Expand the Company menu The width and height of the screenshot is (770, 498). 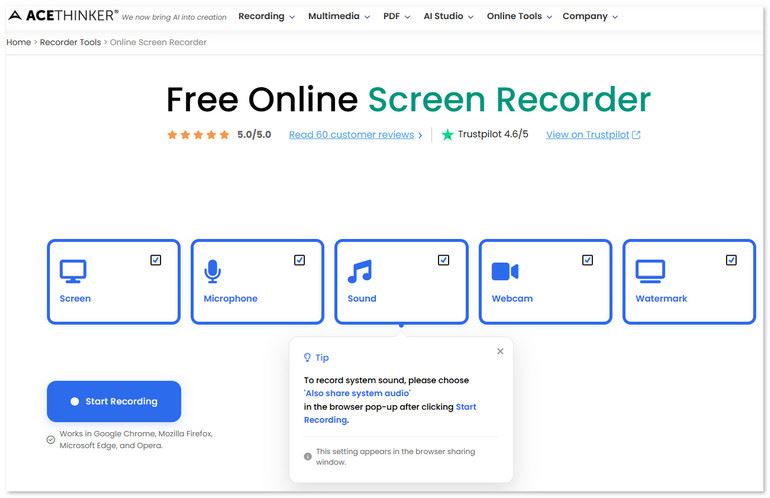[590, 16]
